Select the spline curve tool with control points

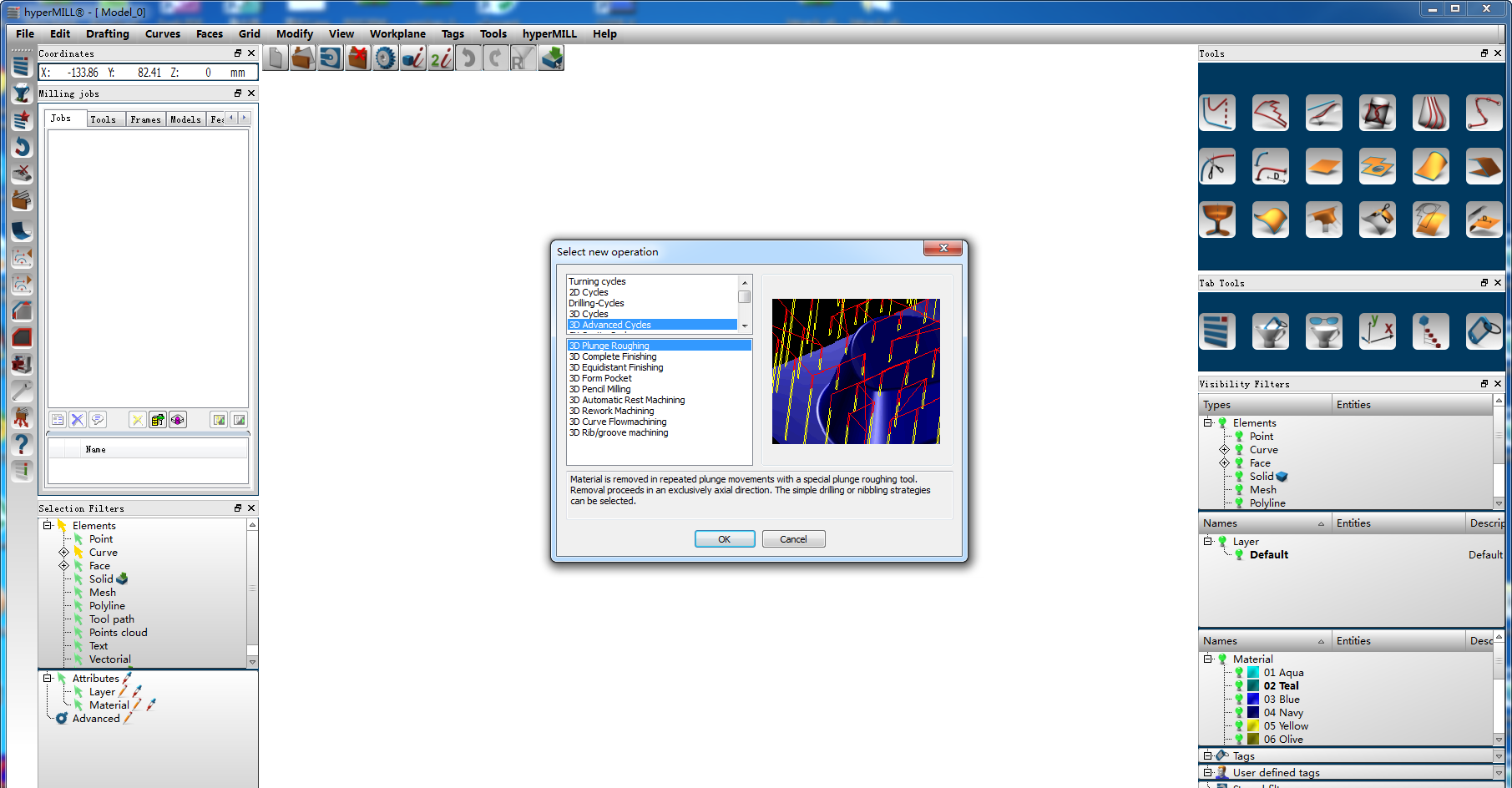tap(1484, 113)
